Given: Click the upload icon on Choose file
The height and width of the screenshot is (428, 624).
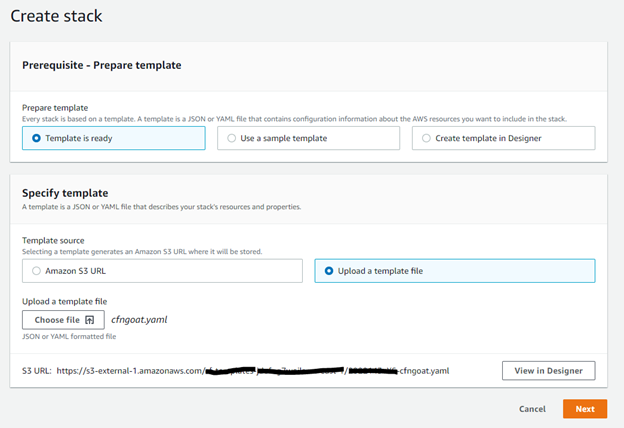Looking at the screenshot, I should 90,320.
